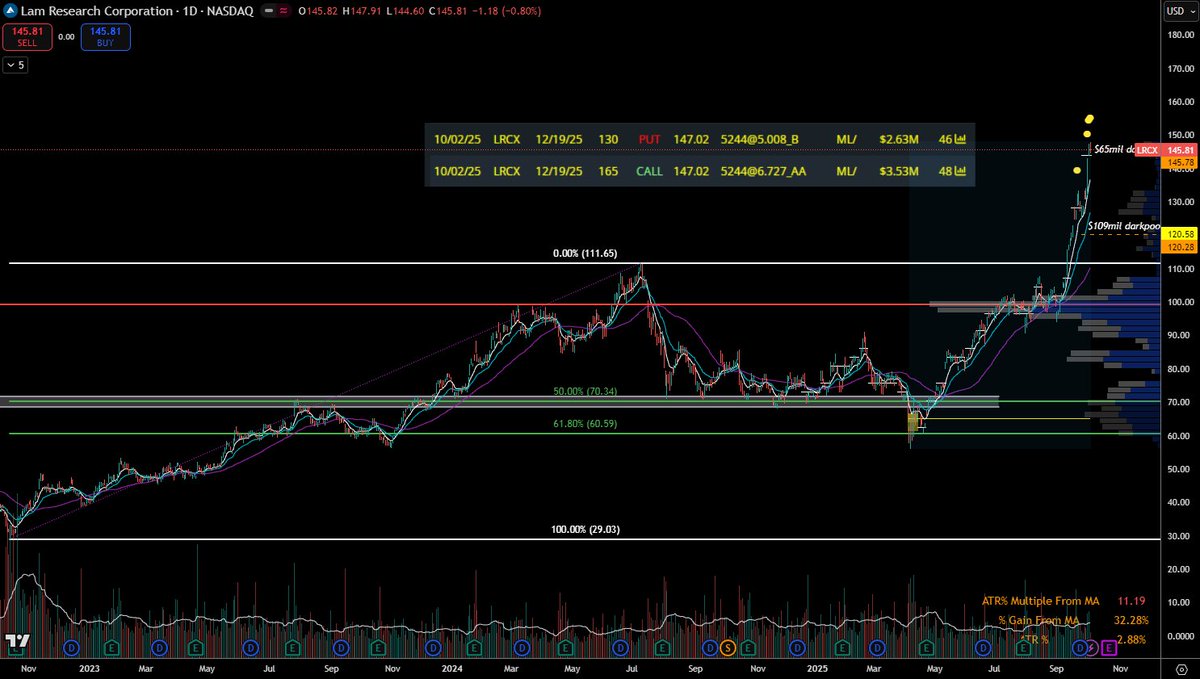Click the 50.00% (70.34) Fibonacci label

pos(586,391)
